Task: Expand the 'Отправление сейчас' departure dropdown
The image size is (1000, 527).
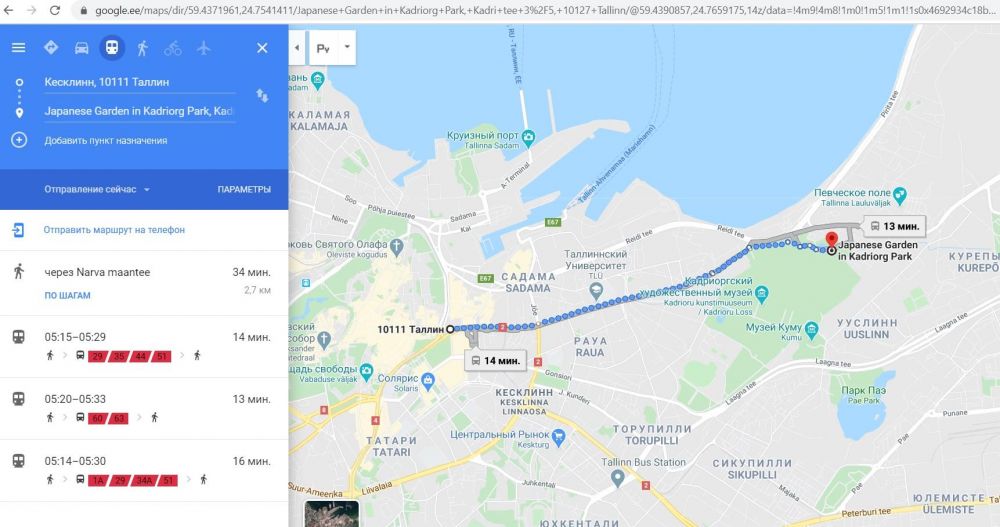Action: (96, 189)
